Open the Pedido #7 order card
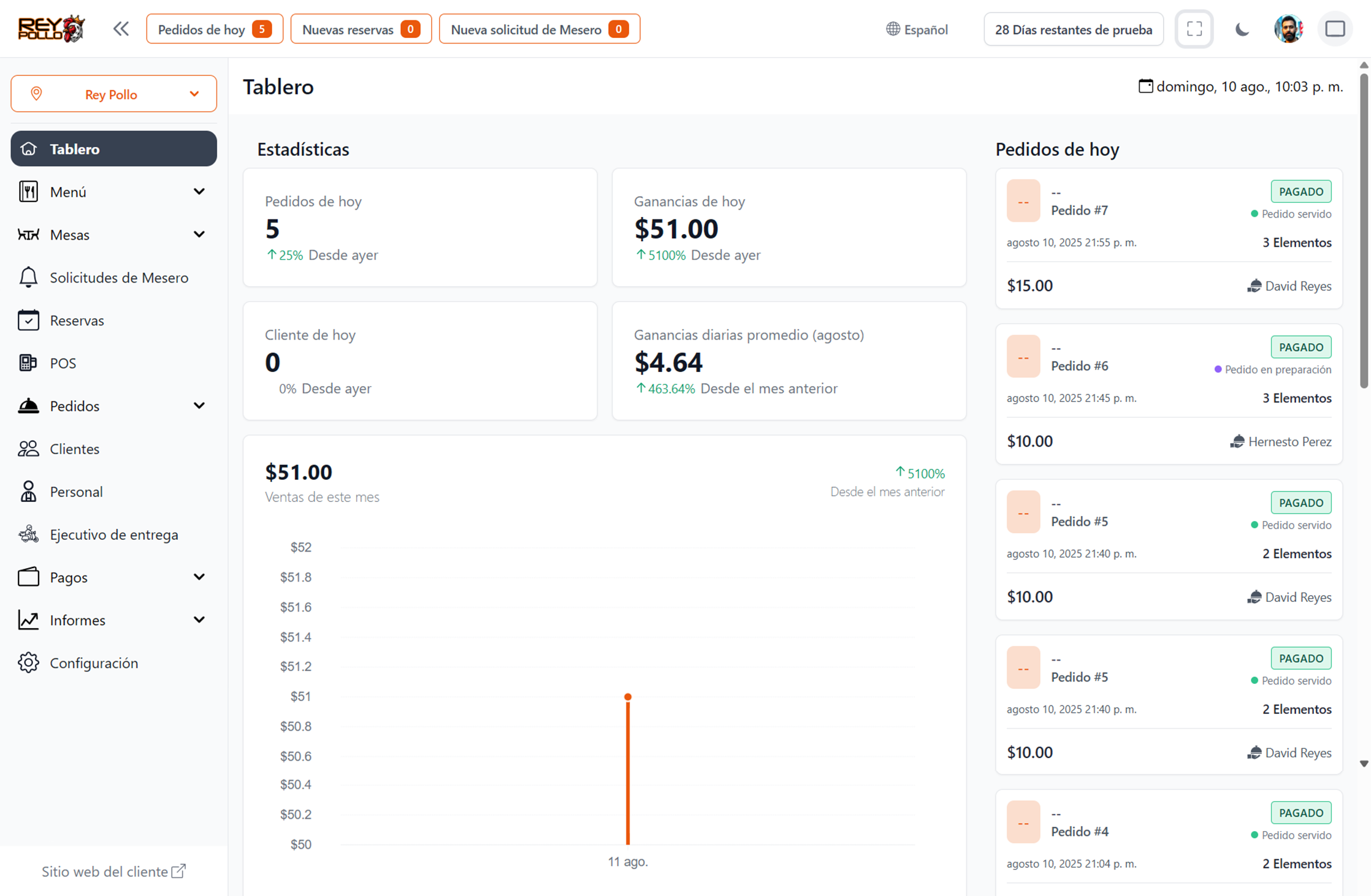This screenshot has width=1371, height=896. click(x=1168, y=238)
